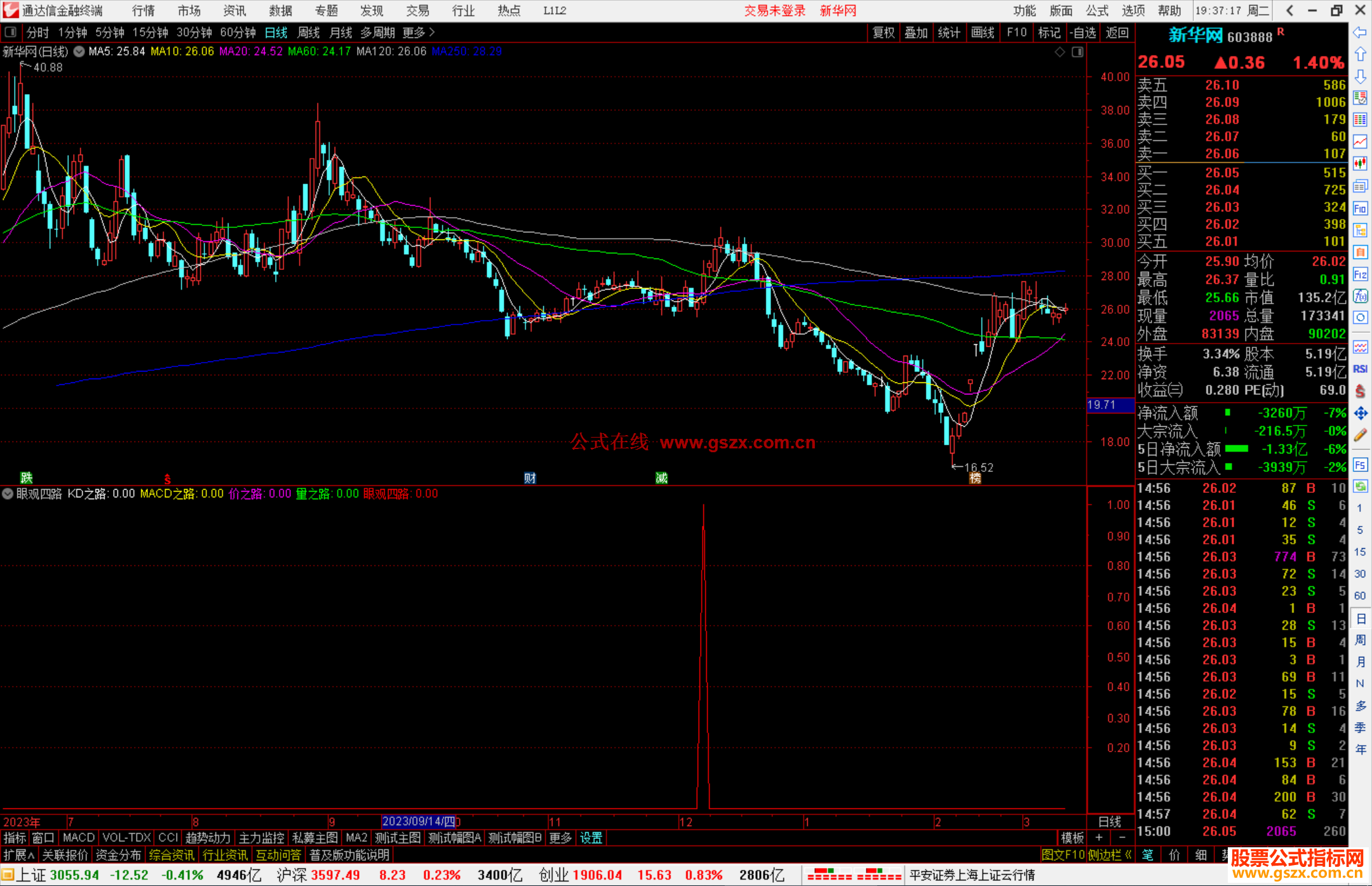Click the RSI indicator sidebar icon
Viewport: 1372px width, 886px height.
coord(1360,369)
